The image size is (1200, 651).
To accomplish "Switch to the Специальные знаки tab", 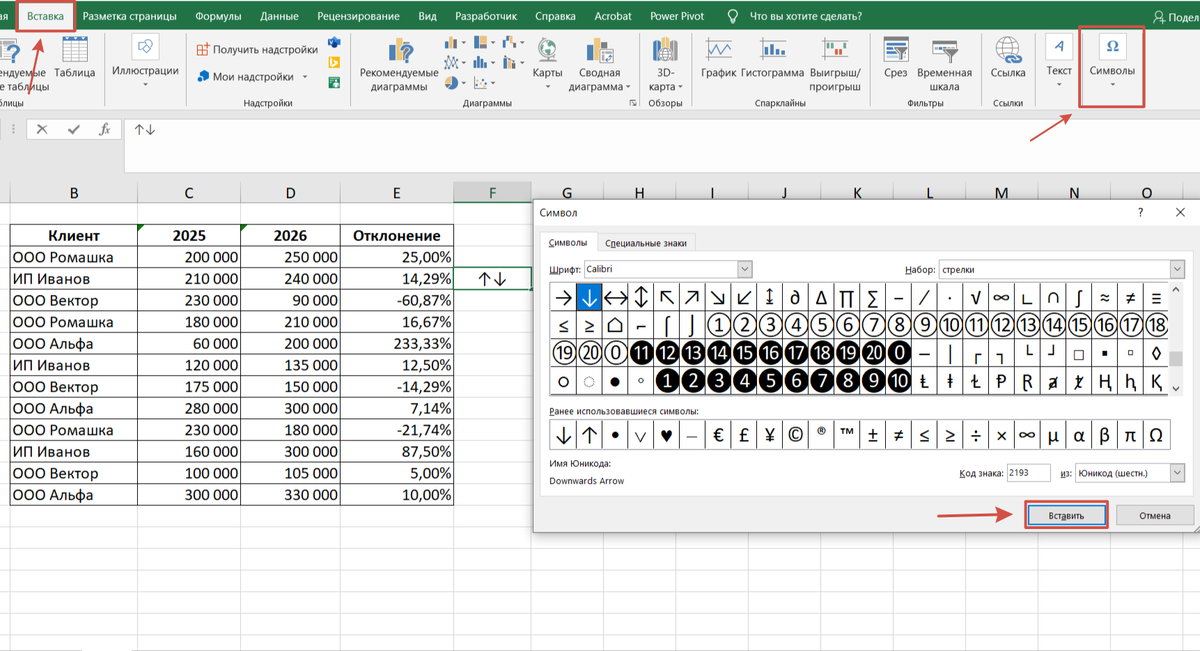I will coord(647,243).
